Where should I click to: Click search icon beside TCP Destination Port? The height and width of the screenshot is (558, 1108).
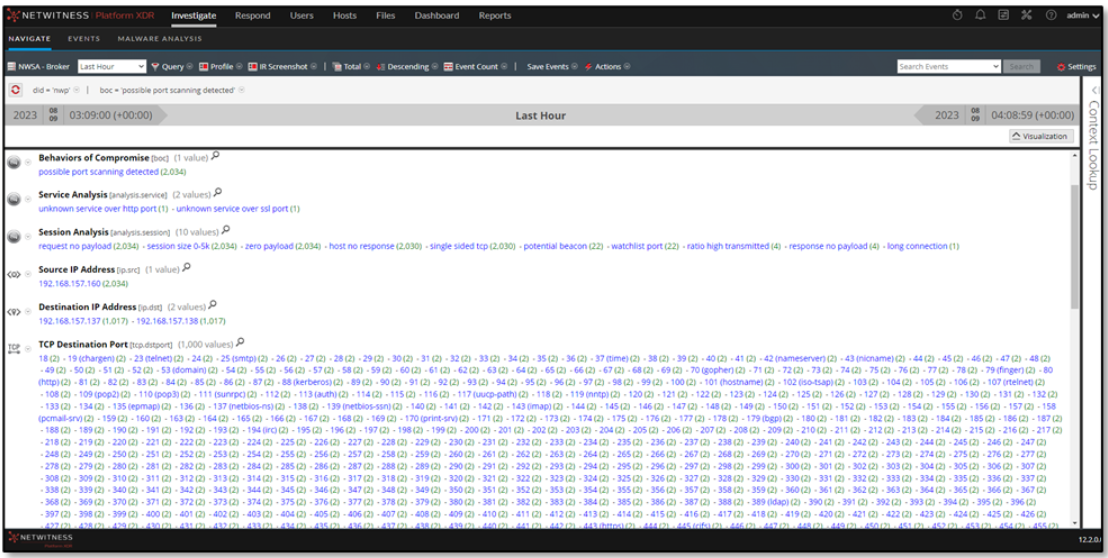(x=240, y=344)
